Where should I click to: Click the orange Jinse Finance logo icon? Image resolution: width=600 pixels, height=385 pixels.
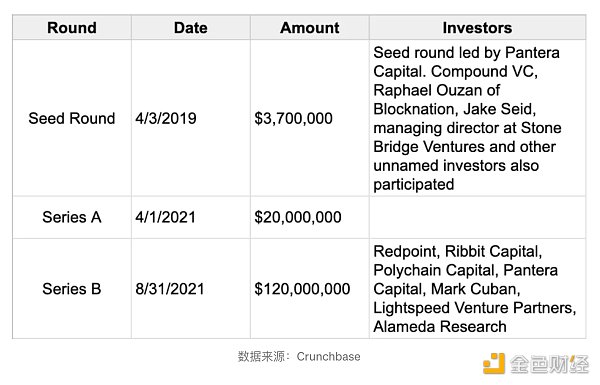tap(494, 364)
